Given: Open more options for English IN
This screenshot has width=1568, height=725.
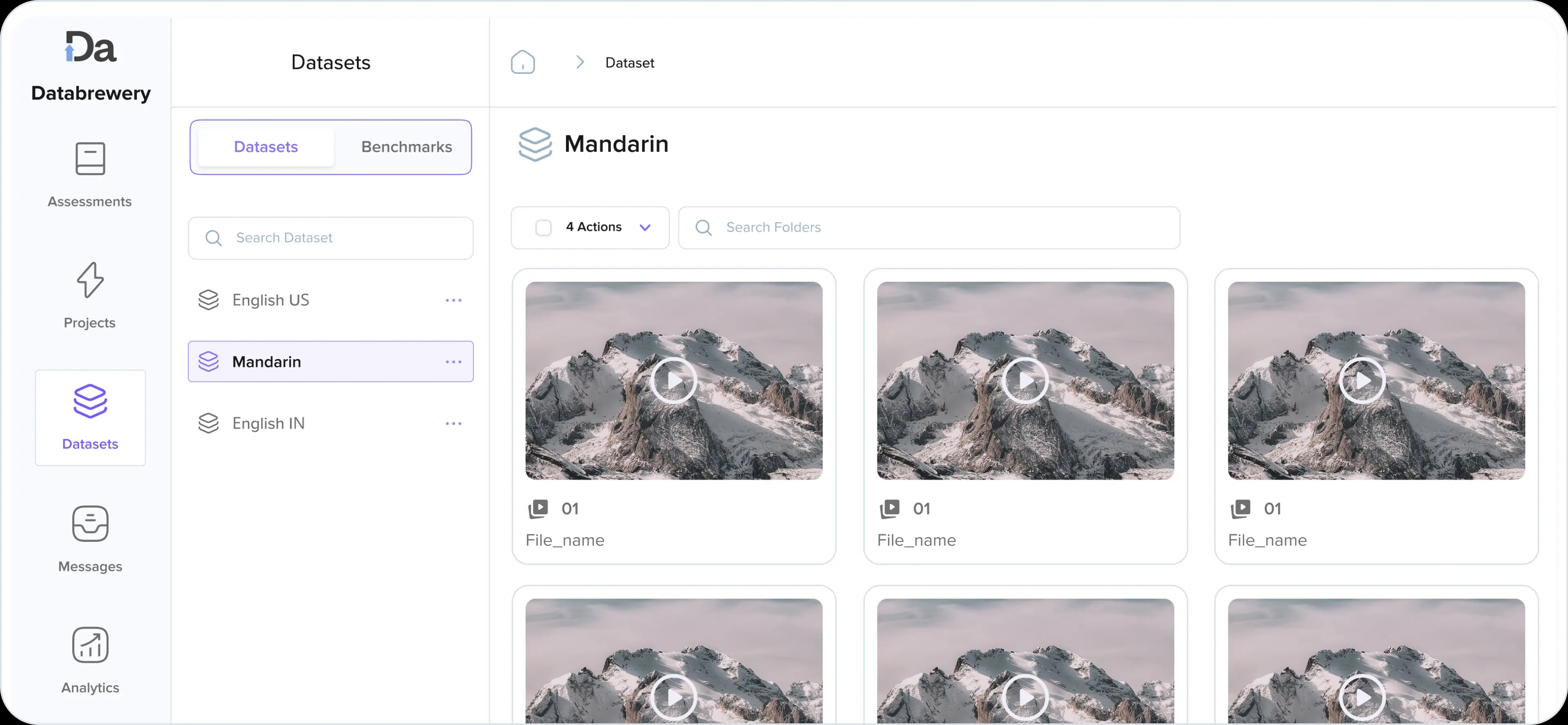Looking at the screenshot, I should (454, 423).
